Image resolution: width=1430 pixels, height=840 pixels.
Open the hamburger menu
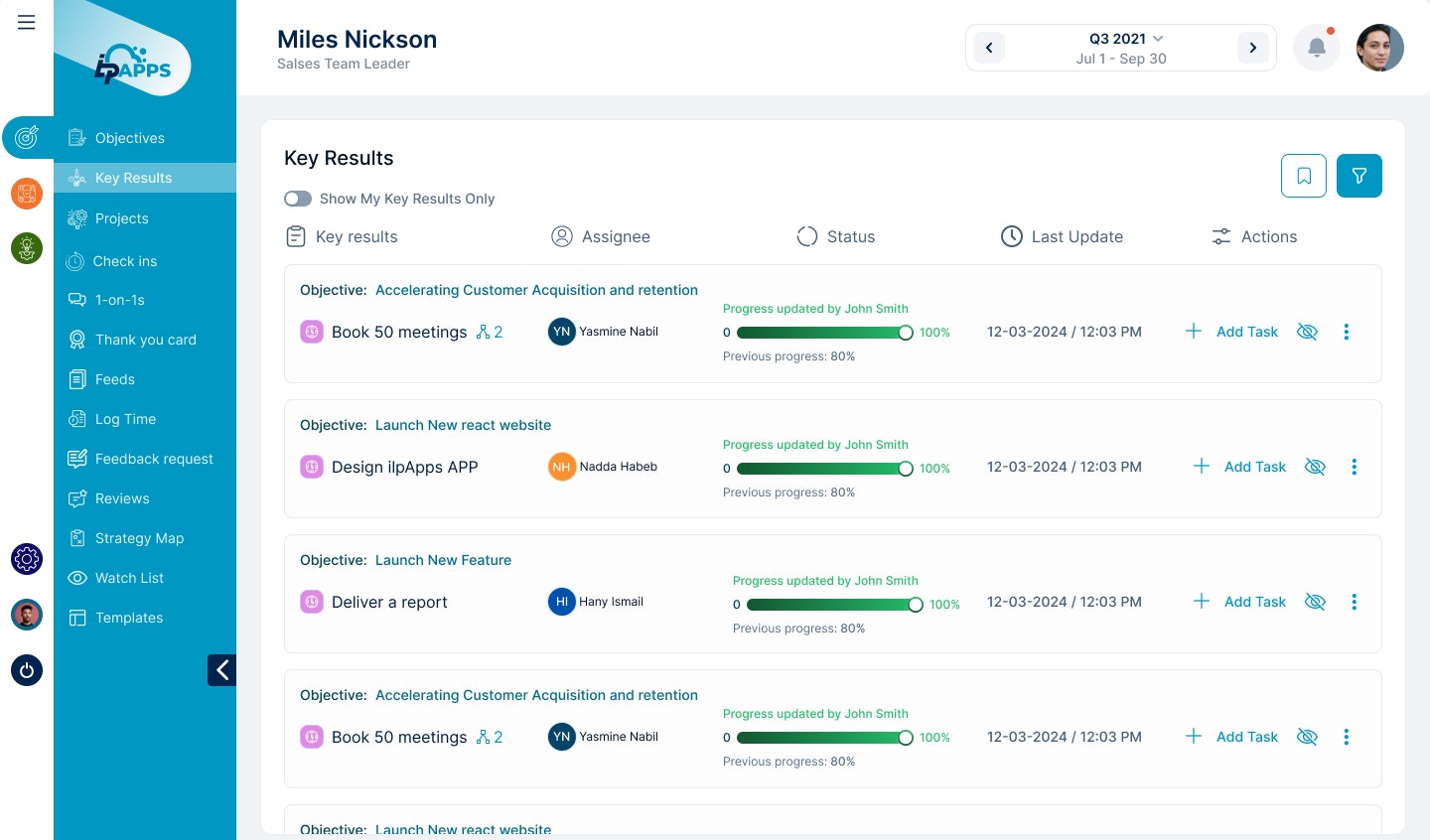27,22
